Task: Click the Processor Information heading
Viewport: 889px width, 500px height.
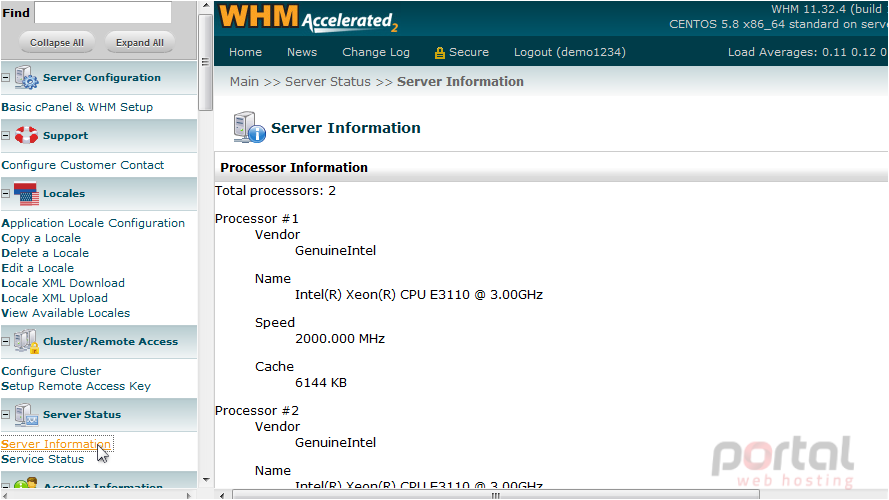Action: click(x=294, y=168)
